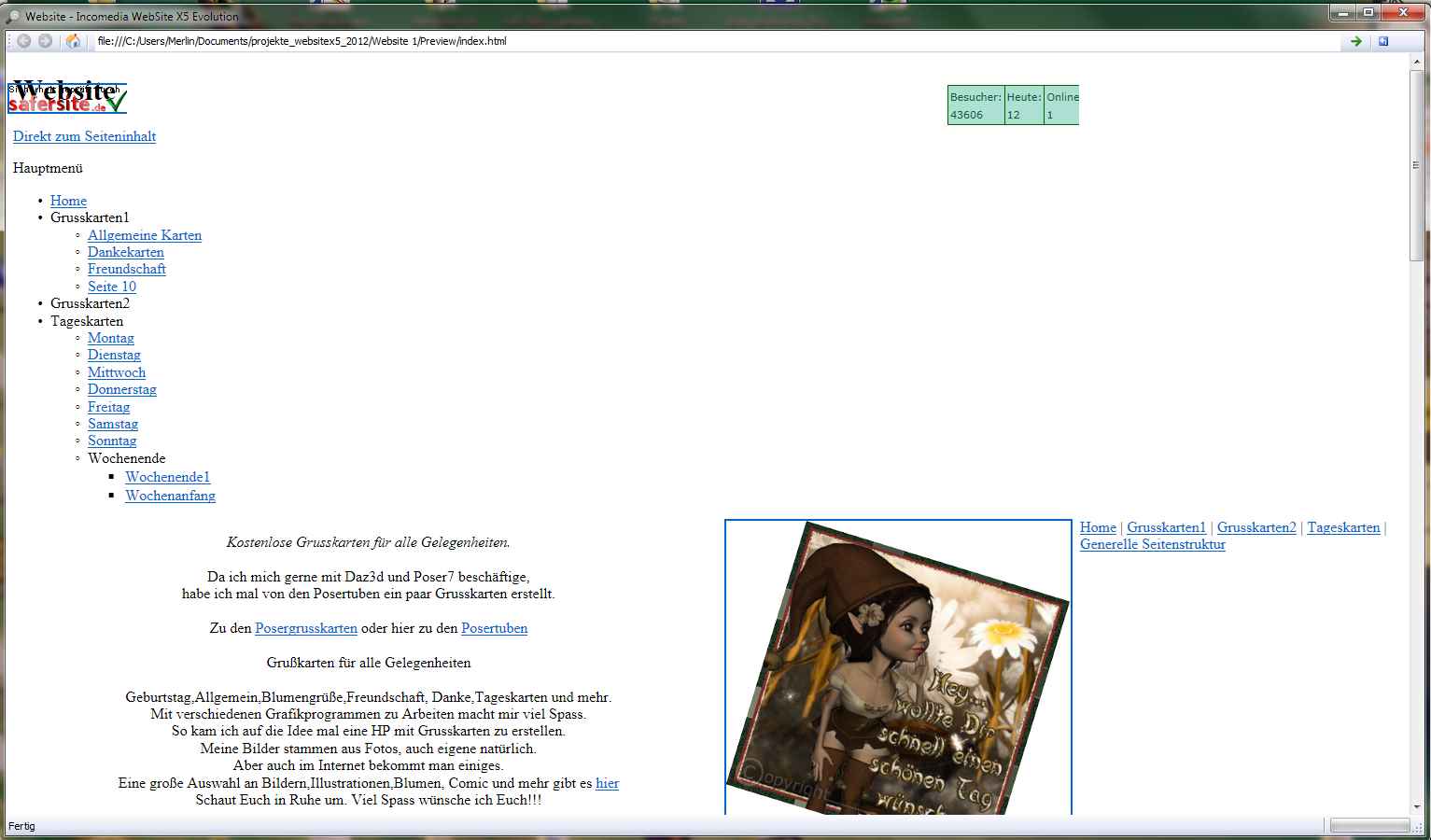
Task: Click the address bar URL field
Action: coord(709,41)
